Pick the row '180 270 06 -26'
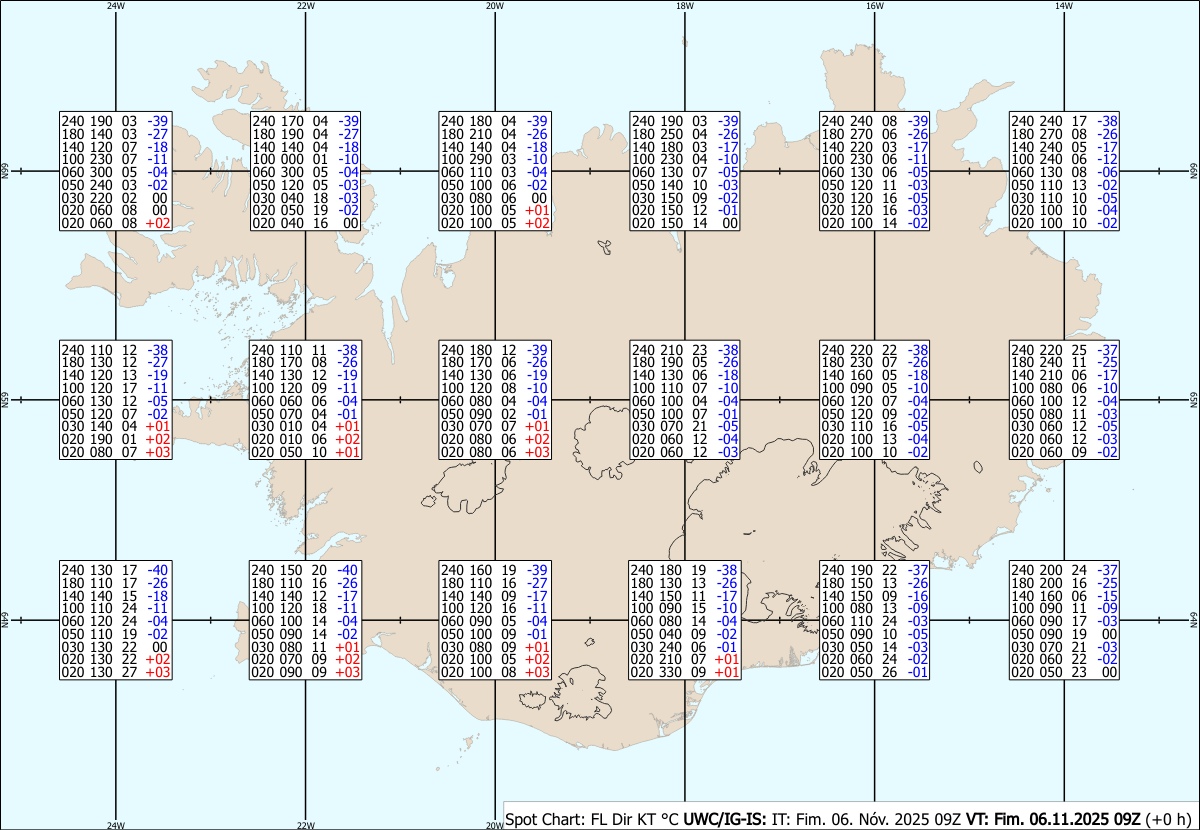 875,133
